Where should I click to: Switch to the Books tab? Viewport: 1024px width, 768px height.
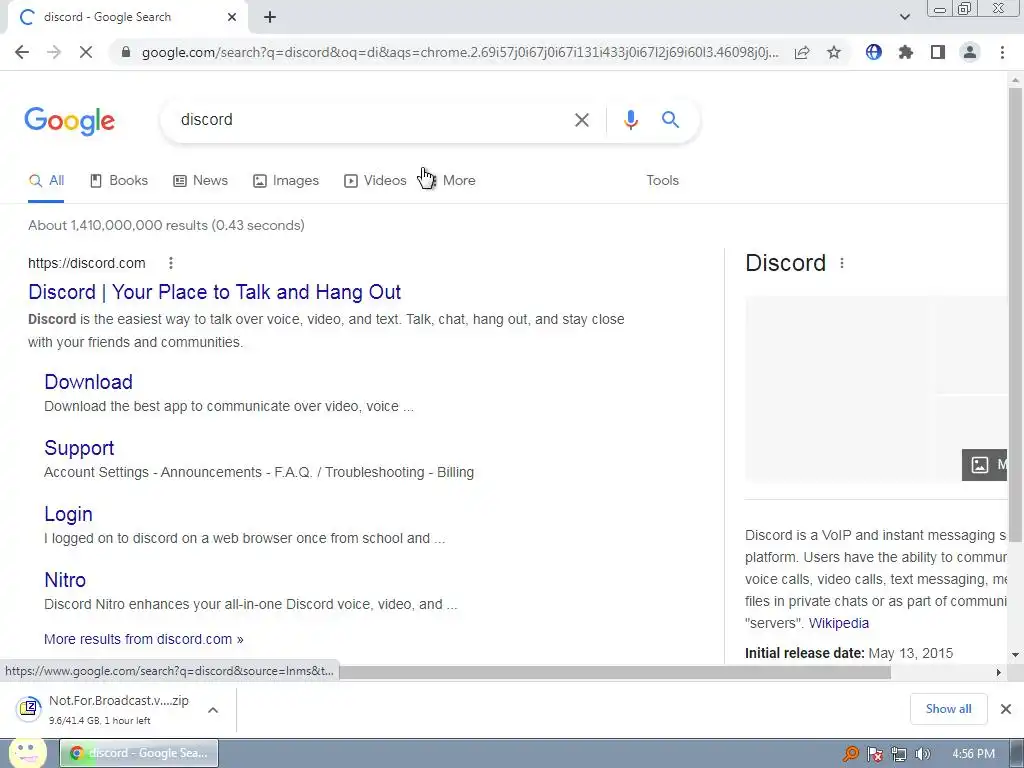click(119, 180)
